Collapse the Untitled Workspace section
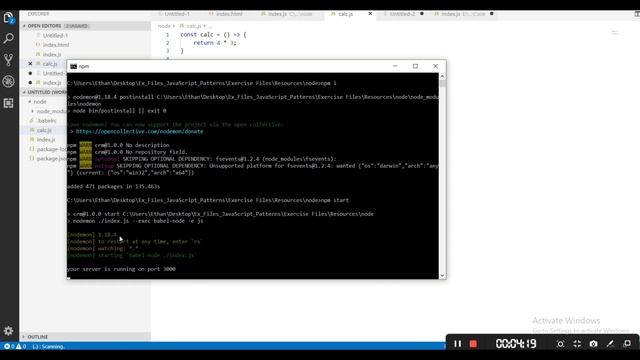 click(x=24, y=92)
